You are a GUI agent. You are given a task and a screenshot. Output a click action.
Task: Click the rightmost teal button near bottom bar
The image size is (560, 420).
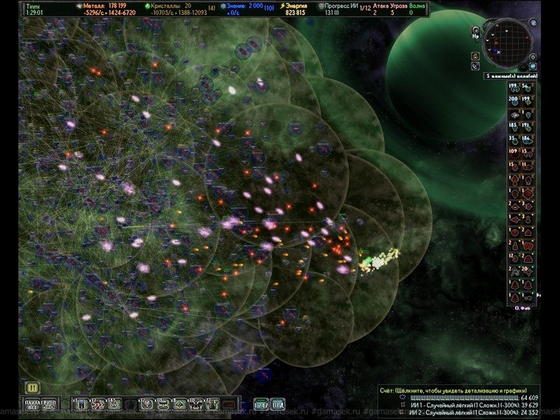tap(278, 405)
